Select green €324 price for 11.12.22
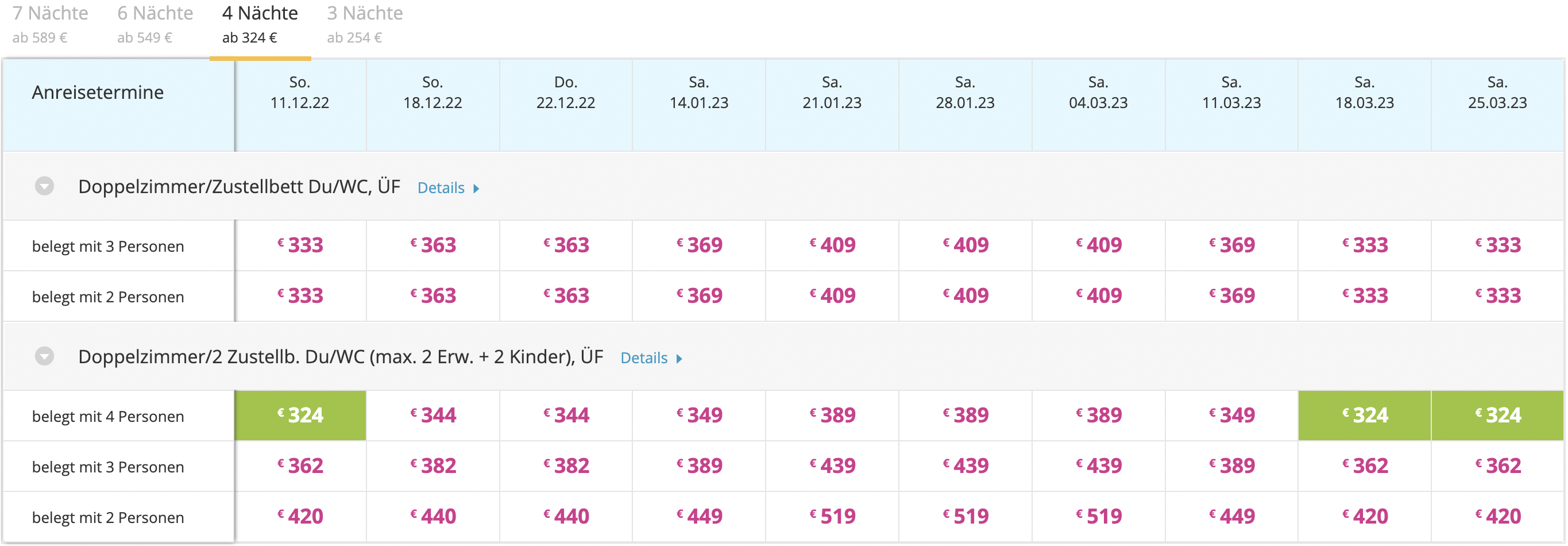1568x546 pixels. [300, 416]
